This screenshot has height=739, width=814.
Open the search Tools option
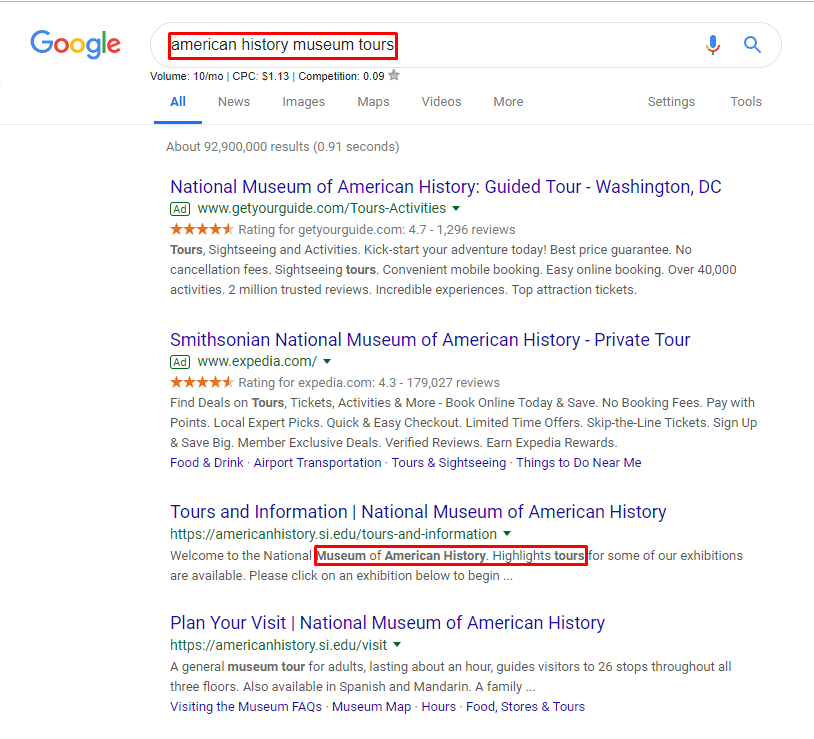(x=746, y=102)
